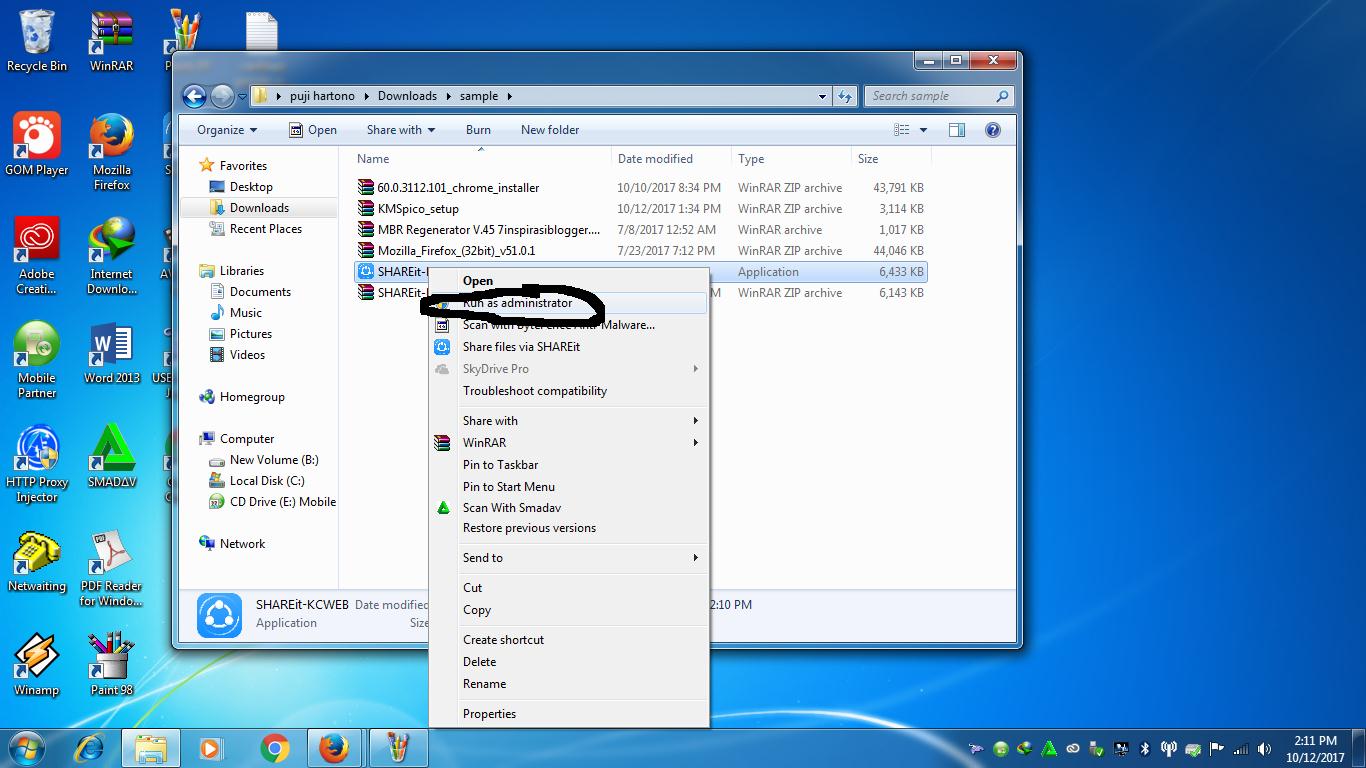1366x768 pixels.
Task: Open Properties from the context menu
Action: click(568, 714)
